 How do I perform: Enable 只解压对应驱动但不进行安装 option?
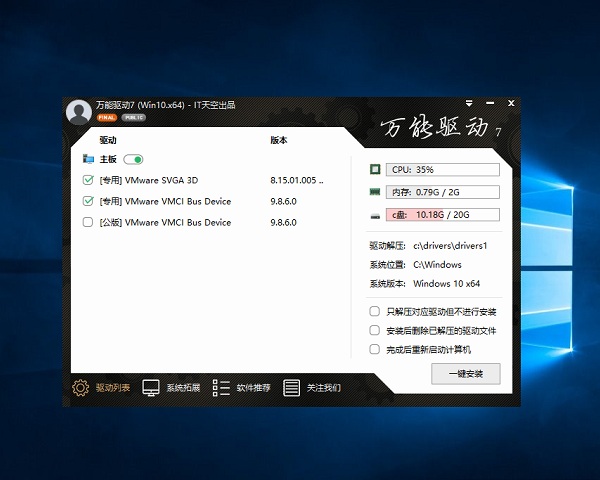click(375, 311)
